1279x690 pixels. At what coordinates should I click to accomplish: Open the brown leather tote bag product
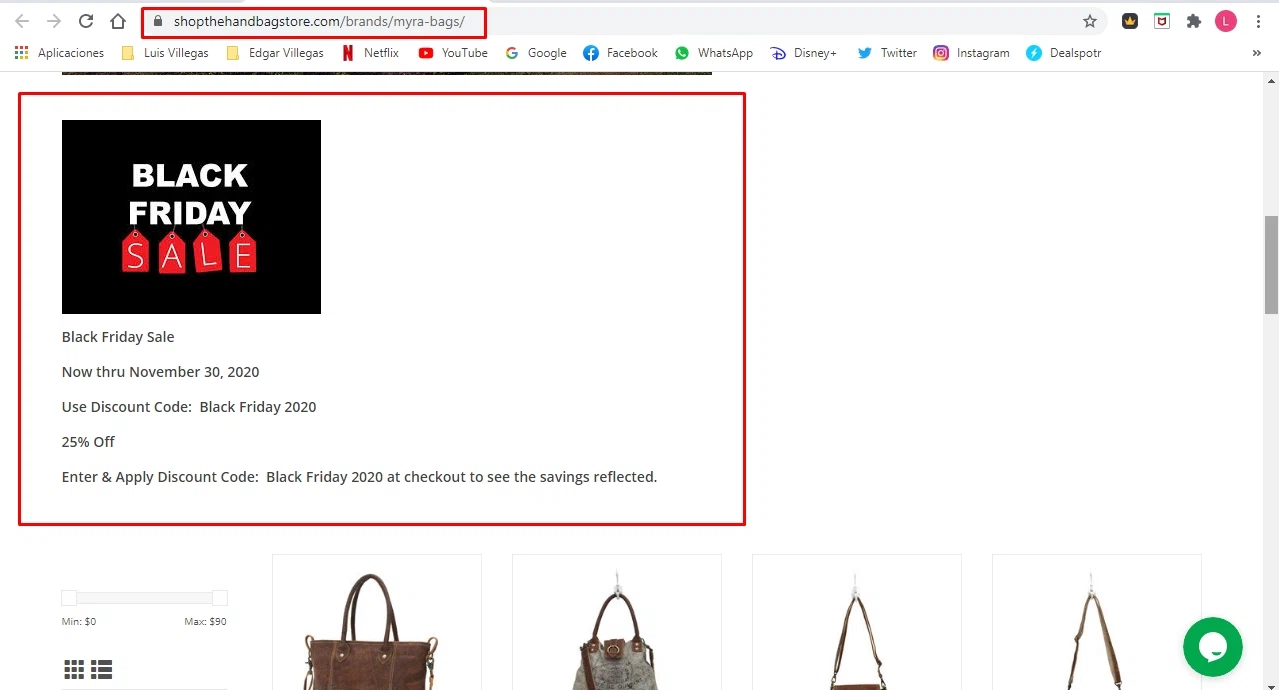coord(377,622)
